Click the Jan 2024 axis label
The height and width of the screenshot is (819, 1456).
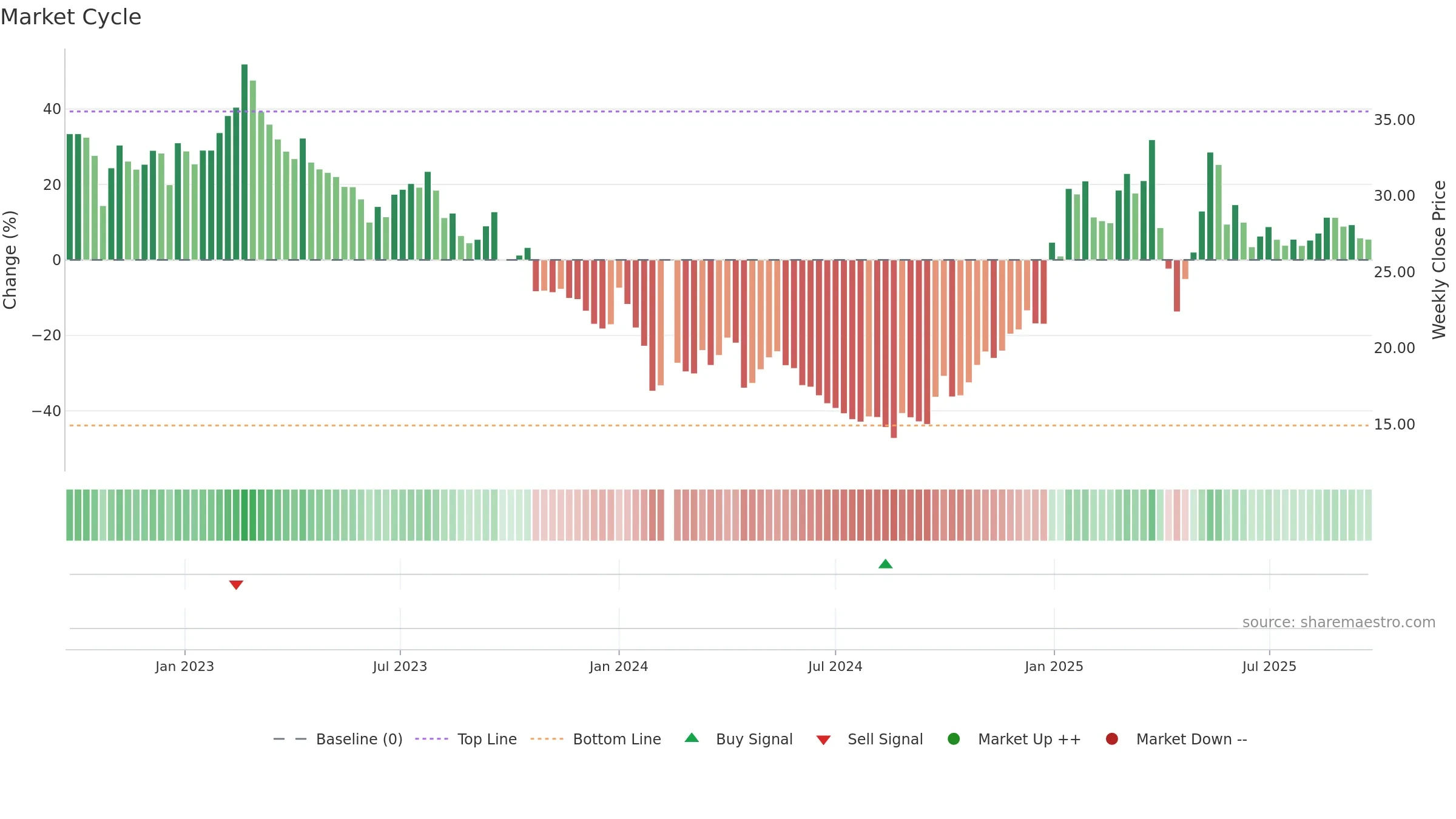[x=619, y=666]
